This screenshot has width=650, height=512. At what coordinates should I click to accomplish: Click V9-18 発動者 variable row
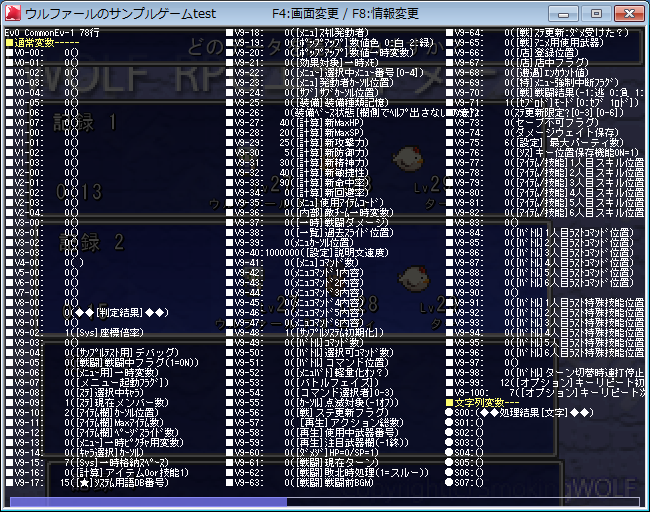pos(297,32)
